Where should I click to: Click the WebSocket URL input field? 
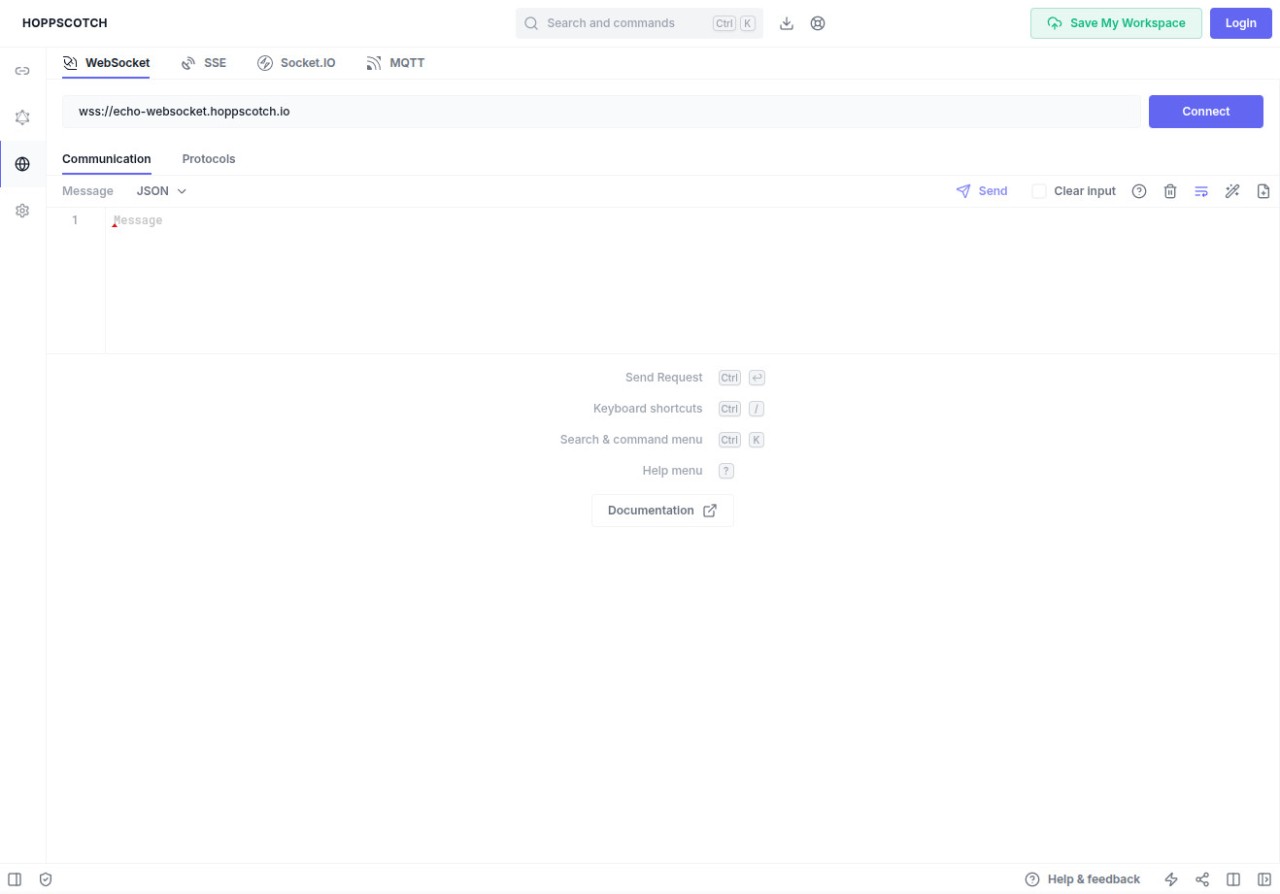600,112
